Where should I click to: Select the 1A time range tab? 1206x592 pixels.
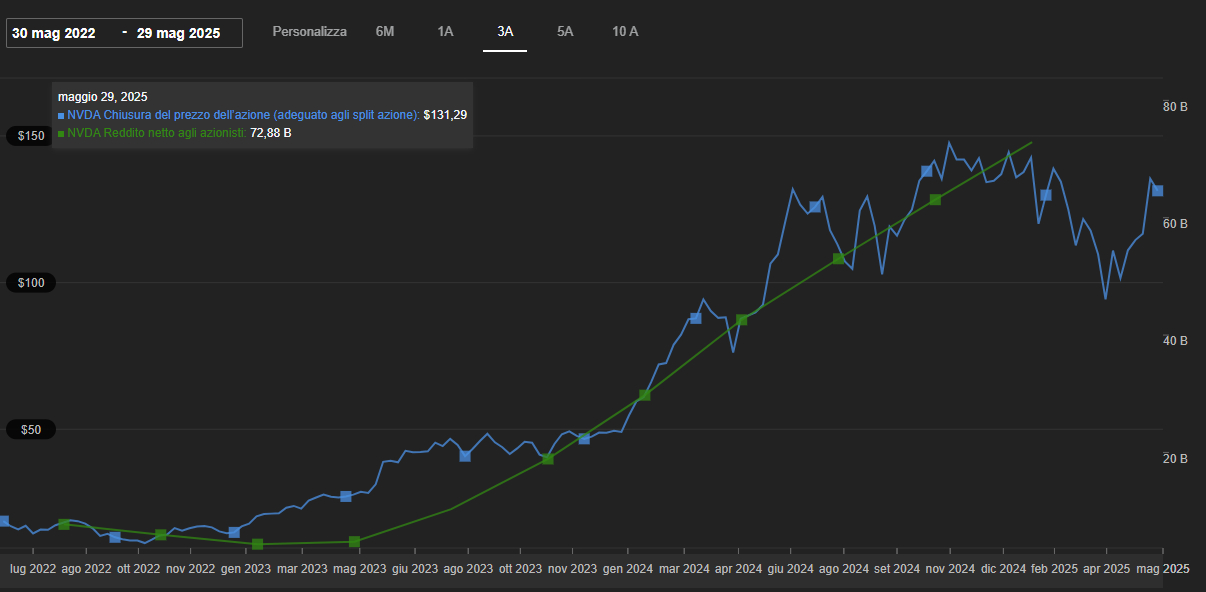[x=445, y=32]
